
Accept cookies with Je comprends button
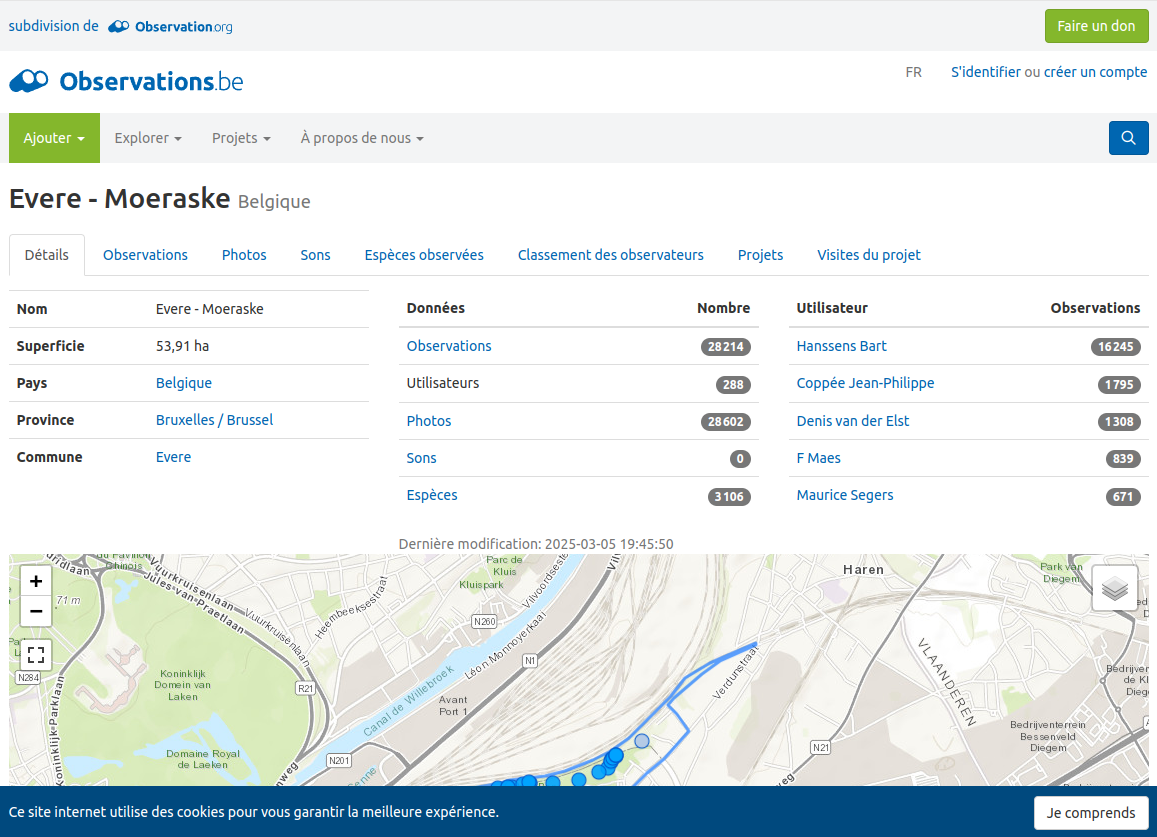pyautogui.click(x=1091, y=813)
